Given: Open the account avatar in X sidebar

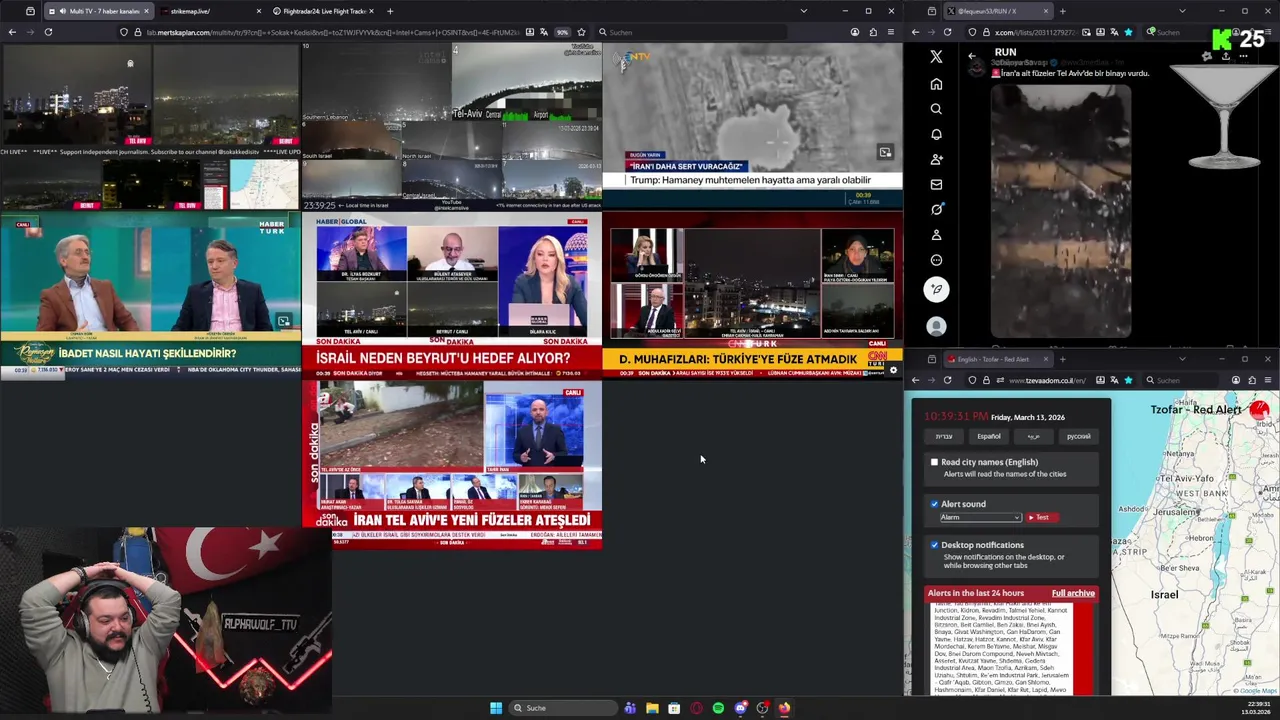Looking at the screenshot, I should 936,326.
